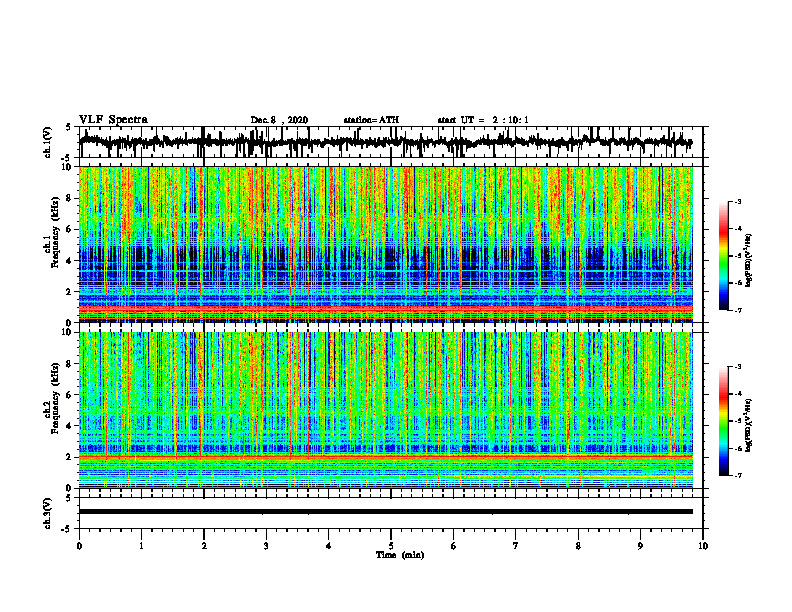
Task: Click the 'start UT = 2 : 10: 1' text
Action: [x=483, y=120]
